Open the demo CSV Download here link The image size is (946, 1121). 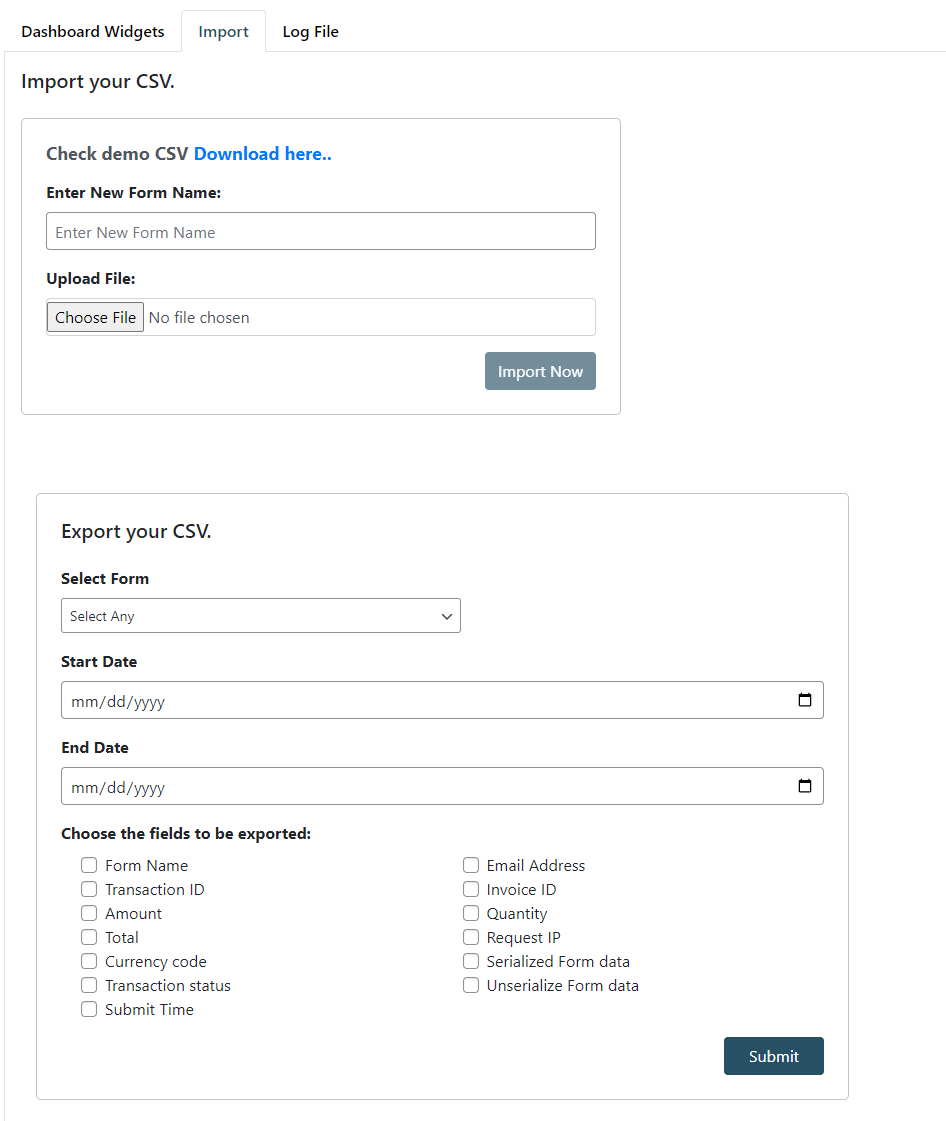click(262, 154)
